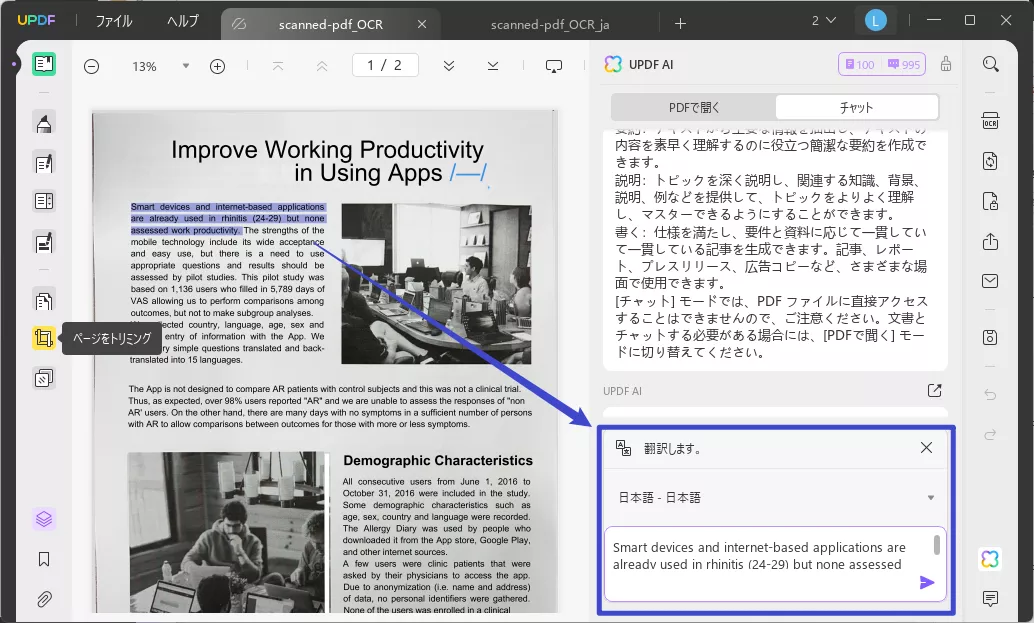Open the Share file icon

990,241
